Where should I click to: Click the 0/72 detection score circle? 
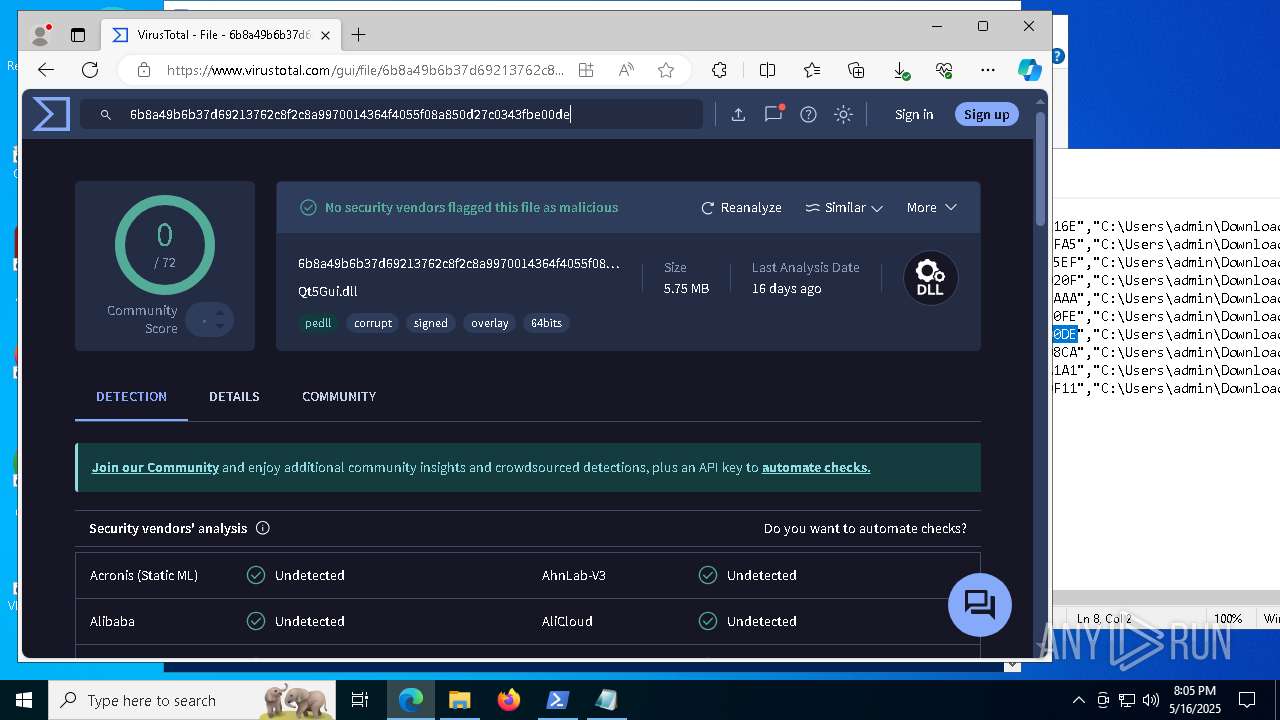(x=165, y=245)
